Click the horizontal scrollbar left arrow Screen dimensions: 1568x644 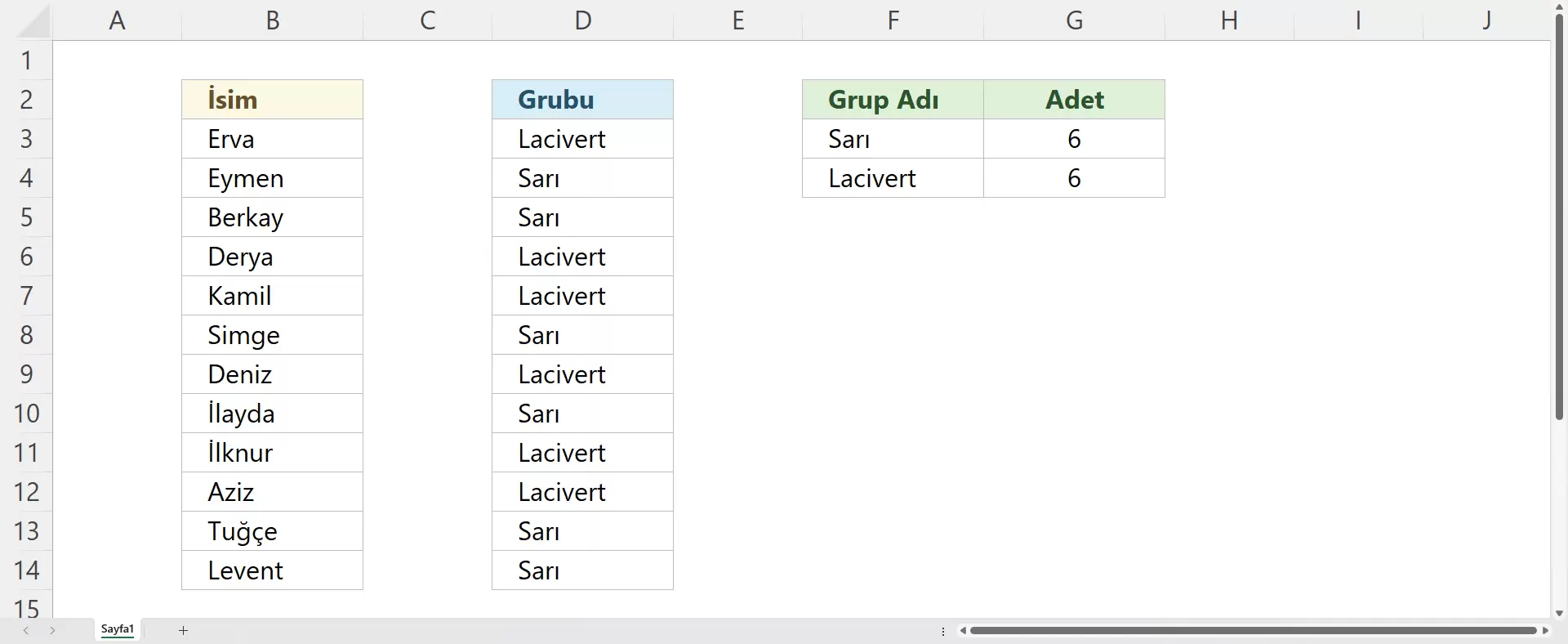[963, 630]
